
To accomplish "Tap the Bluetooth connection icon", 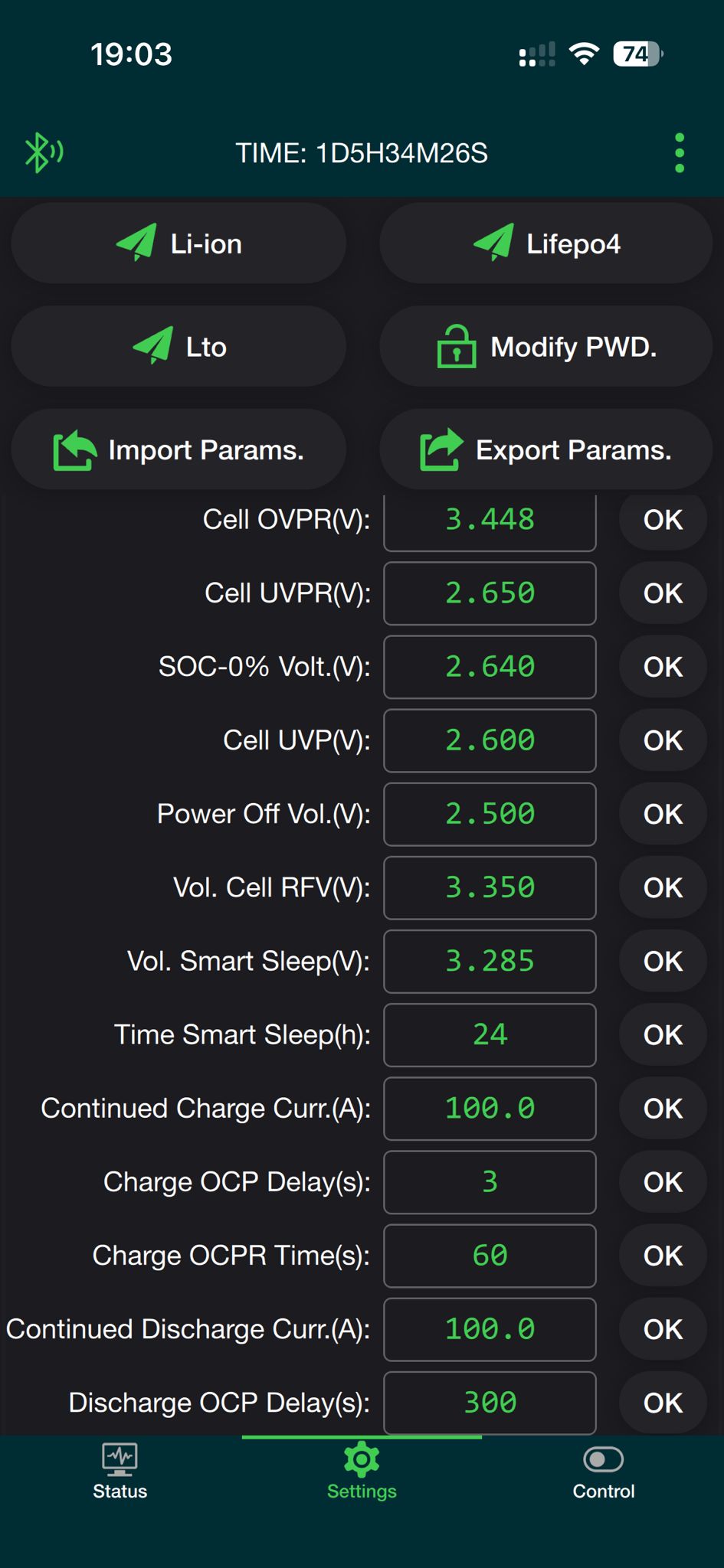I will 43,152.
